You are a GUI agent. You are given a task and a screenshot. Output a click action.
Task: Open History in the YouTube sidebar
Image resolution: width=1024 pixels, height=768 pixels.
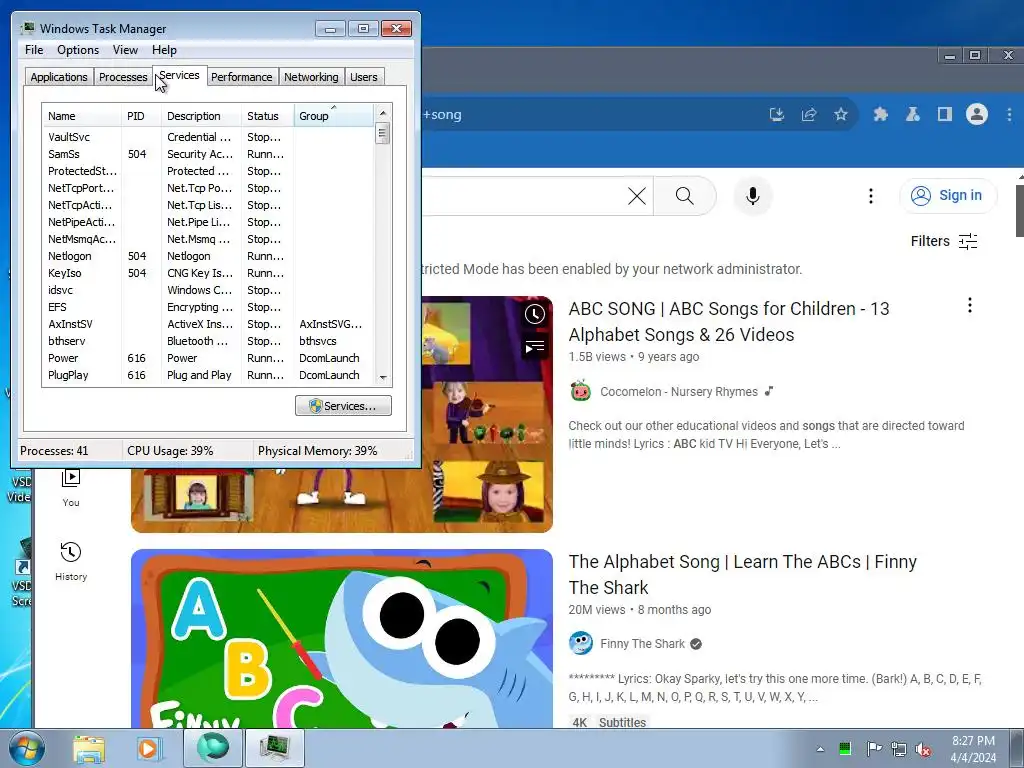coord(71,562)
